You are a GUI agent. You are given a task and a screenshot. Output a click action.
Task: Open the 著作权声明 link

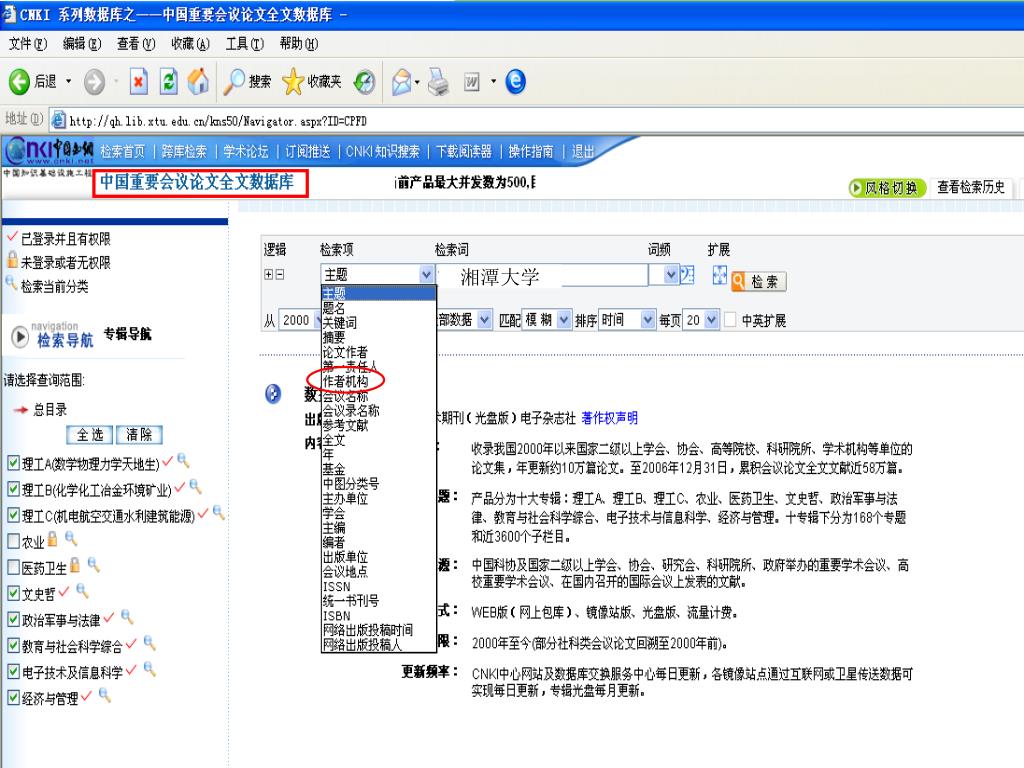[x=609, y=418]
